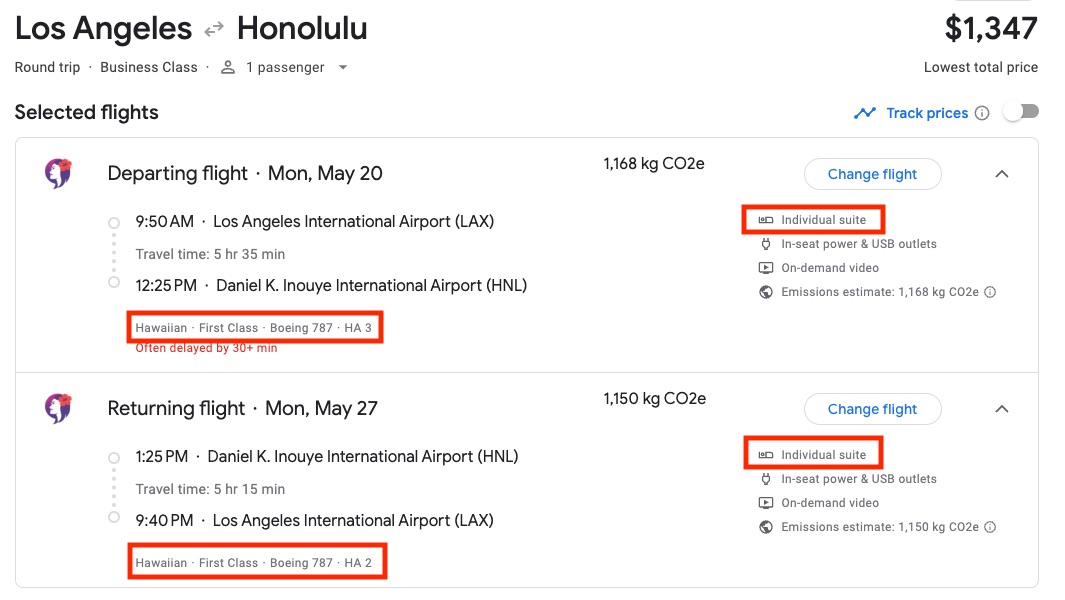Click the in-seat power & USB icon, departing flight

coord(764,243)
